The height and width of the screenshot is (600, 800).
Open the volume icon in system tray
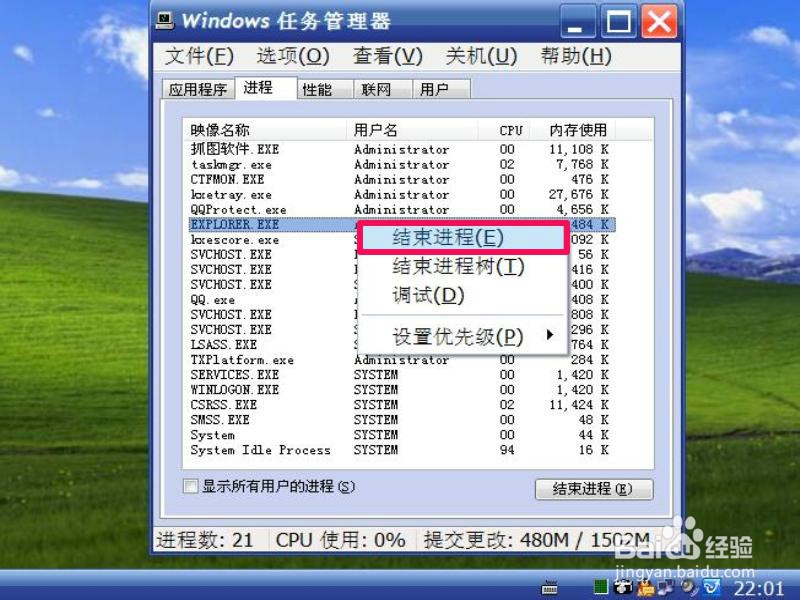(685, 589)
